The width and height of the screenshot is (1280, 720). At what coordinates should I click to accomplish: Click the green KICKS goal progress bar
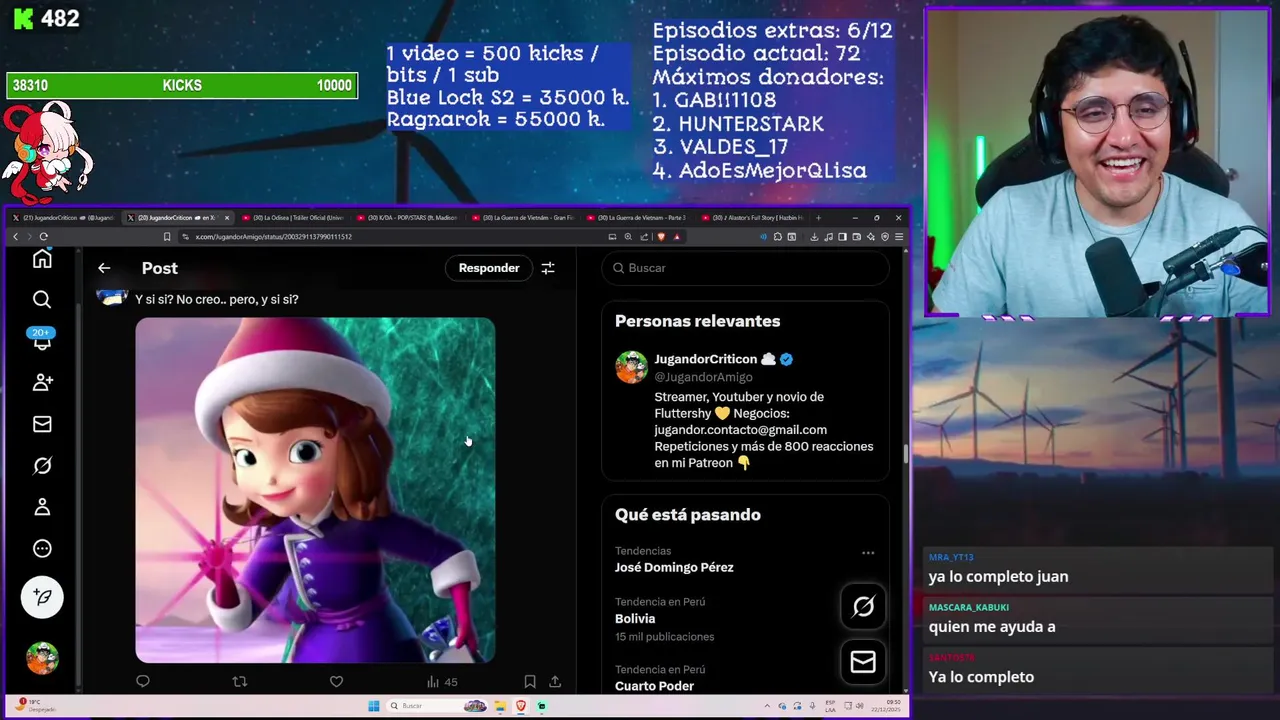click(182, 86)
